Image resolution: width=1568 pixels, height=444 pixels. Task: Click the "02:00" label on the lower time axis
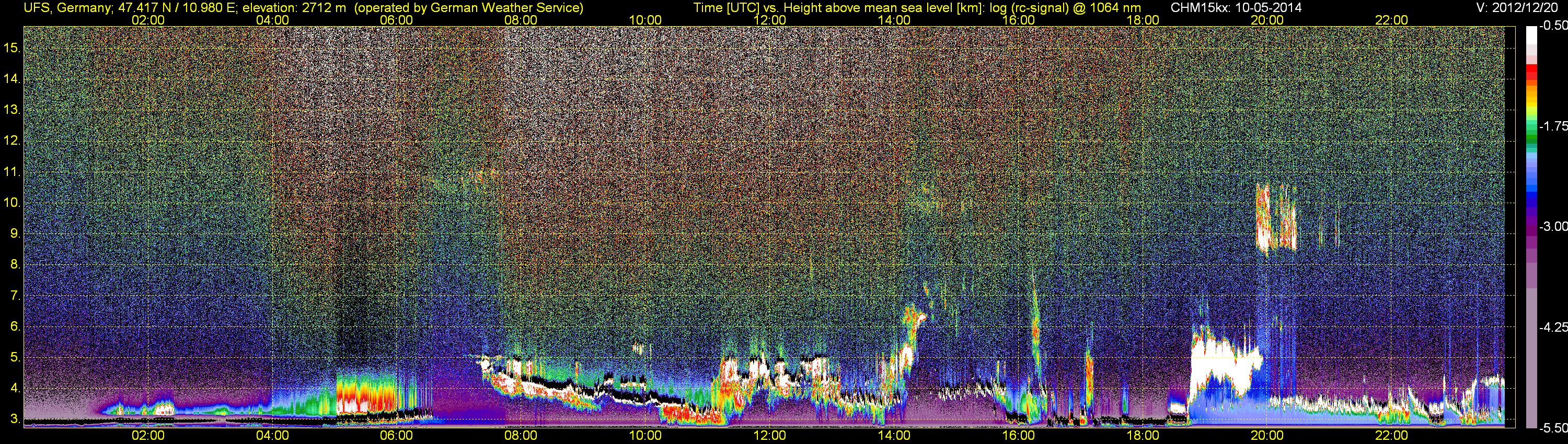coord(148,436)
